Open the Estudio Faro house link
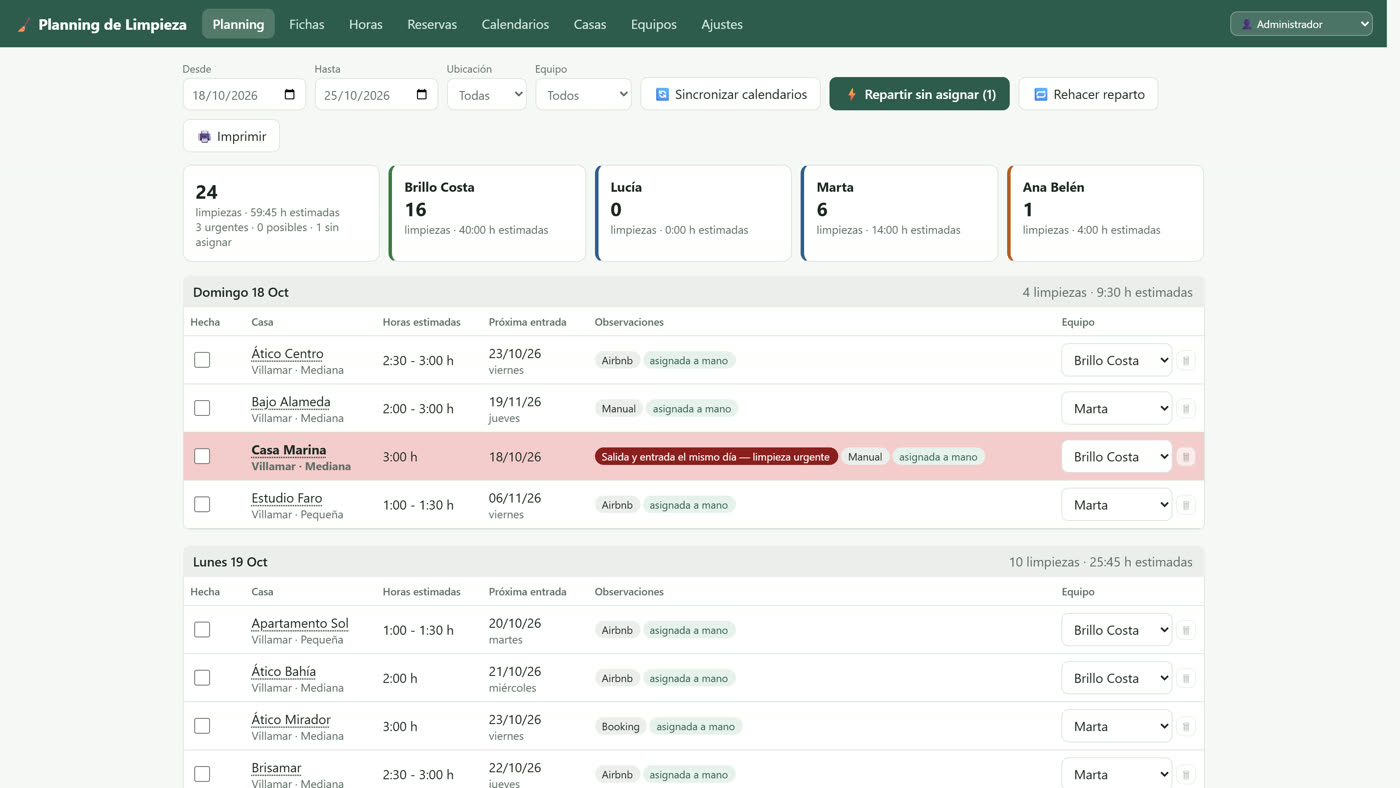Image resolution: width=1400 pixels, height=788 pixels. click(286, 498)
